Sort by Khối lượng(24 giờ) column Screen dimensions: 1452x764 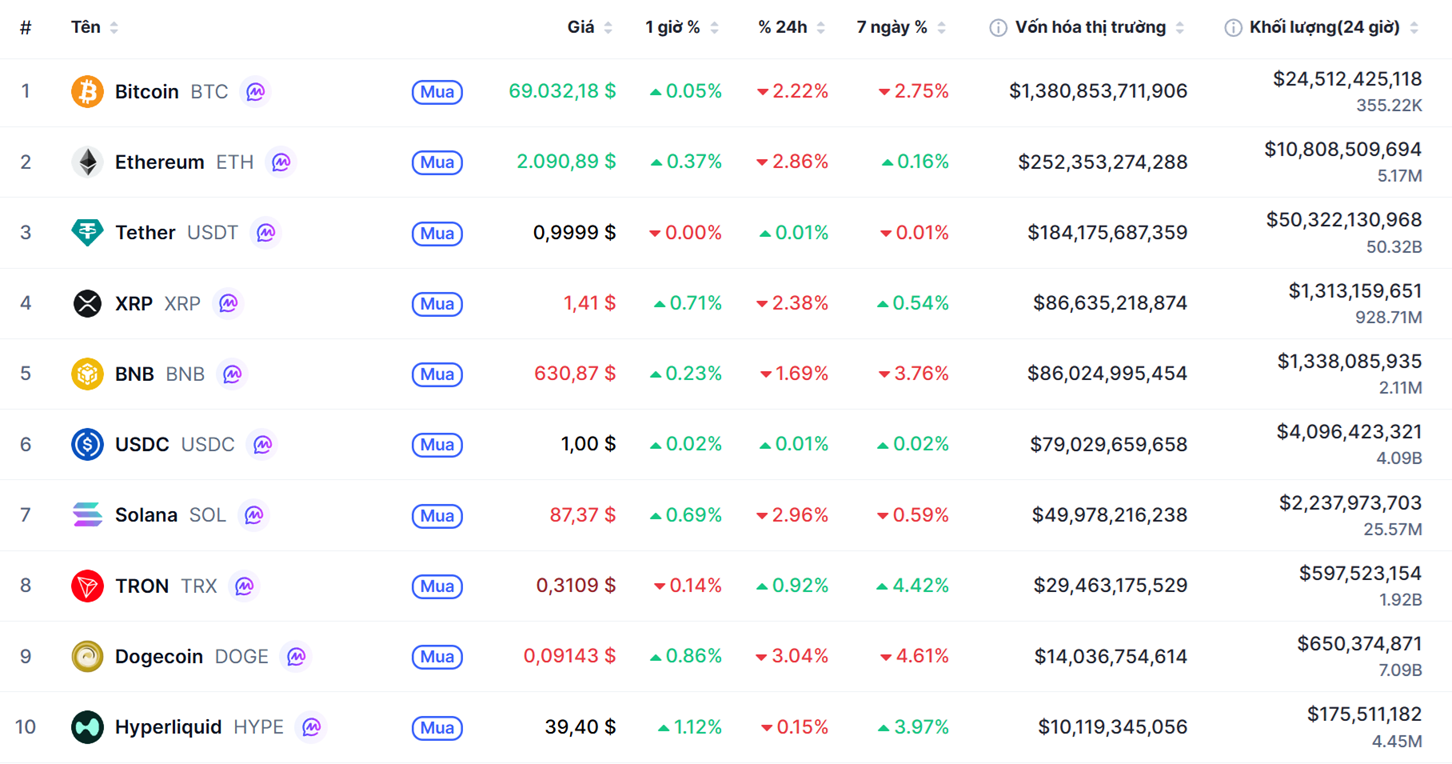point(1334,28)
